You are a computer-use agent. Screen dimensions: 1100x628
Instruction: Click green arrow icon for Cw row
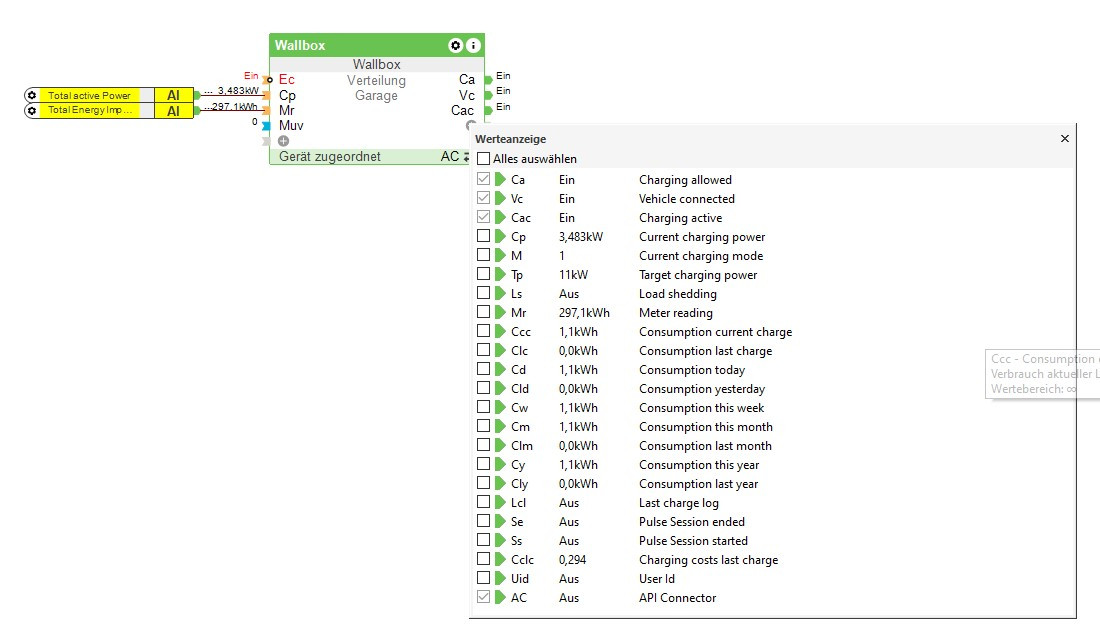click(x=500, y=407)
